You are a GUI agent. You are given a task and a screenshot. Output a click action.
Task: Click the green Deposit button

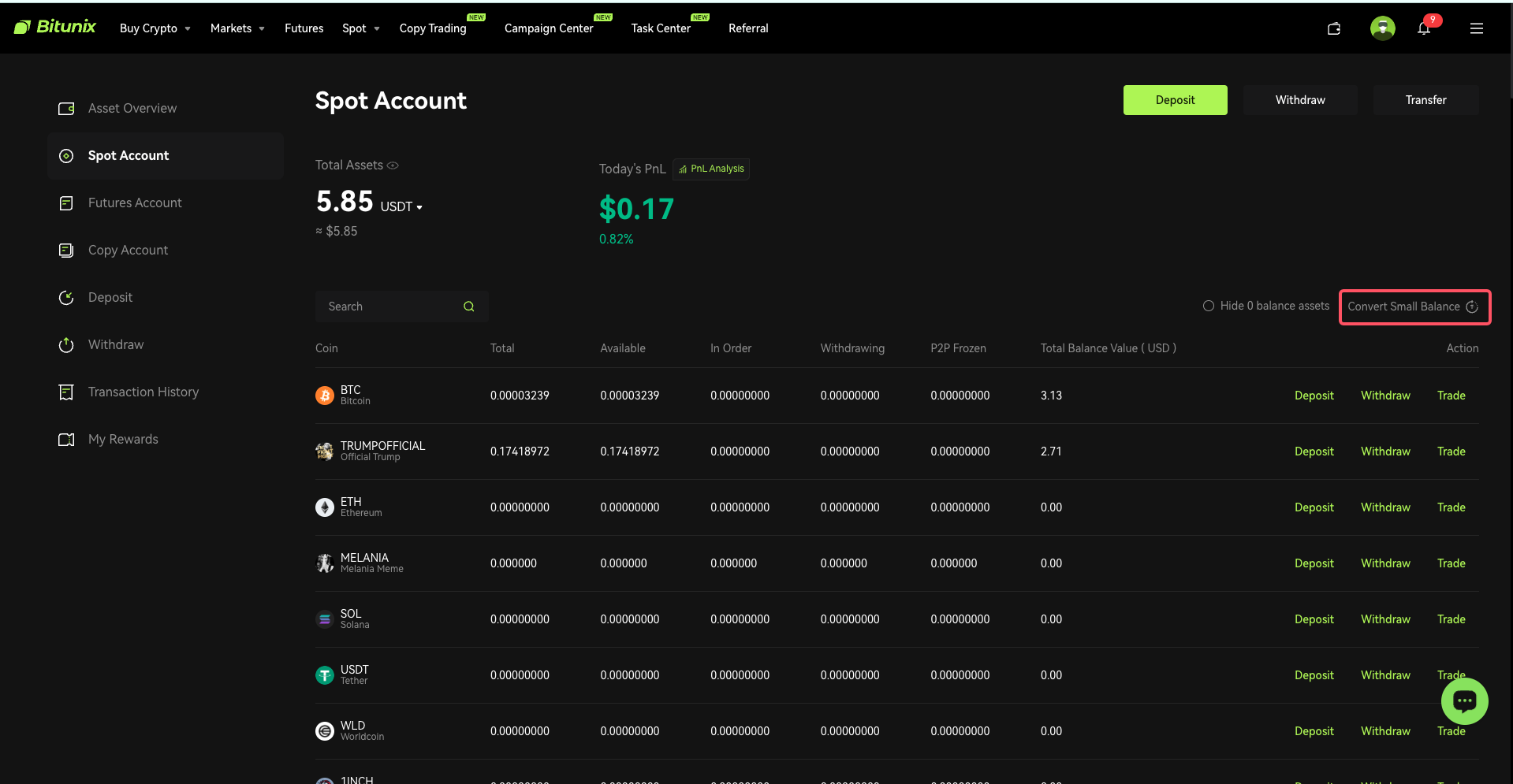click(x=1175, y=100)
